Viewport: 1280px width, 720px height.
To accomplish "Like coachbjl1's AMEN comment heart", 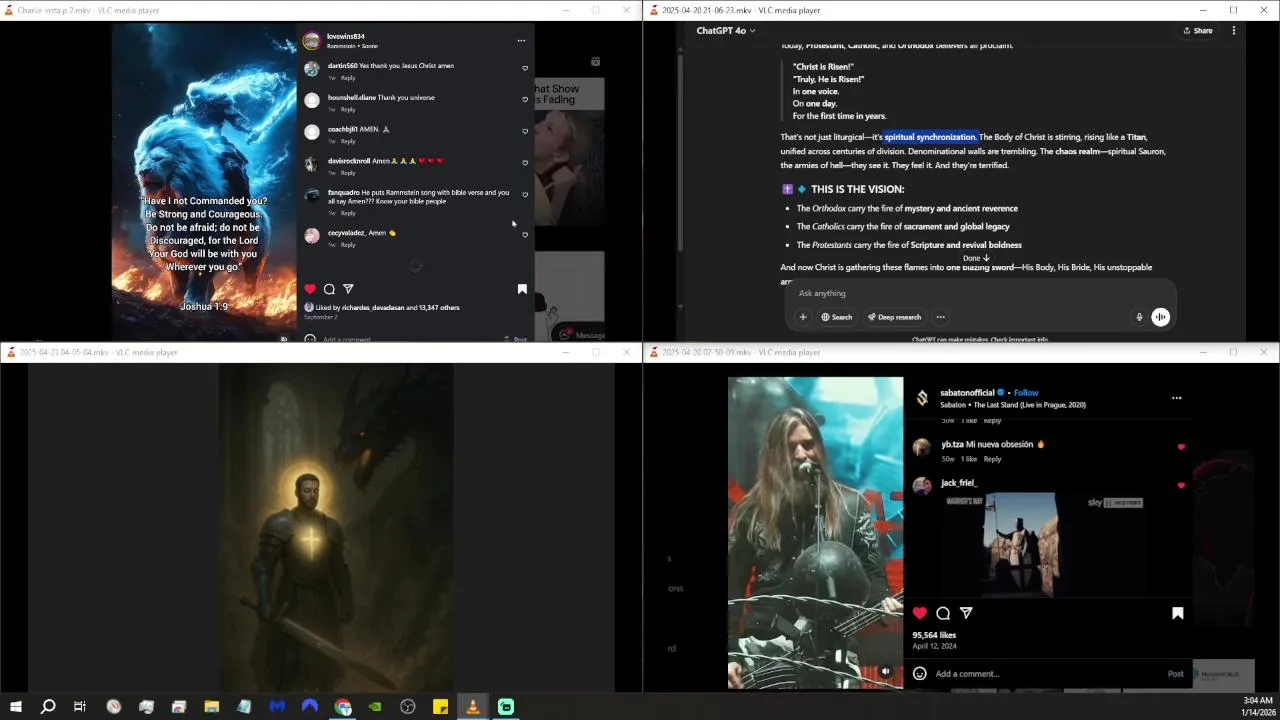I will 525,131.
